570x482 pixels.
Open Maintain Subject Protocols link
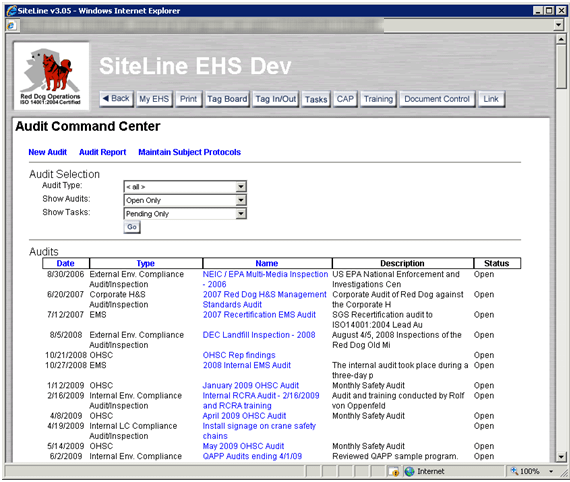pos(189,152)
